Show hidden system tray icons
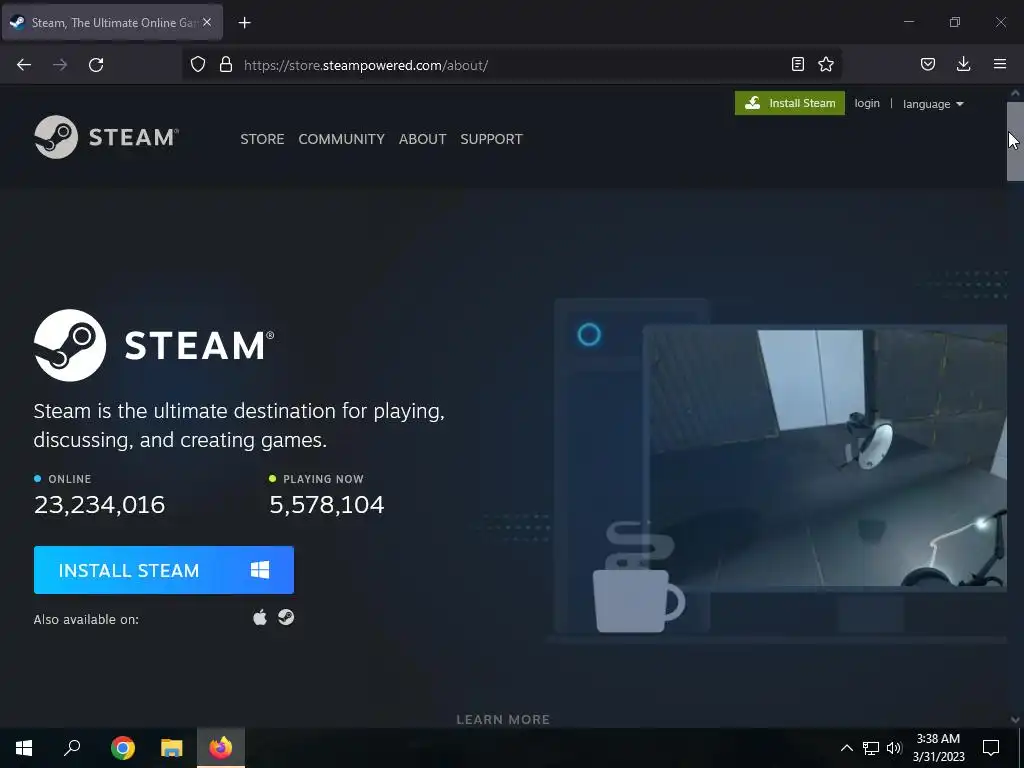The height and width of the screenshot is (768, 1024). pos(846,748)
